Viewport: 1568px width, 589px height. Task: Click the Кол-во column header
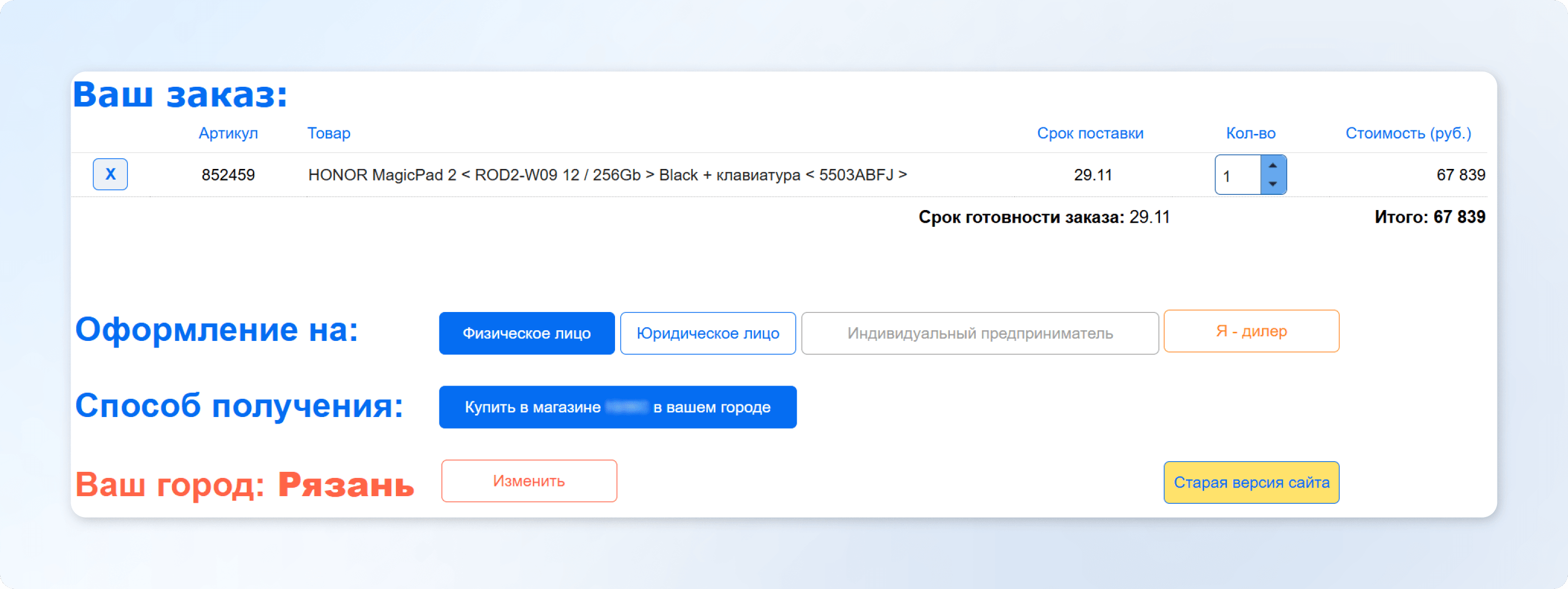click(x=1250, y=132)
